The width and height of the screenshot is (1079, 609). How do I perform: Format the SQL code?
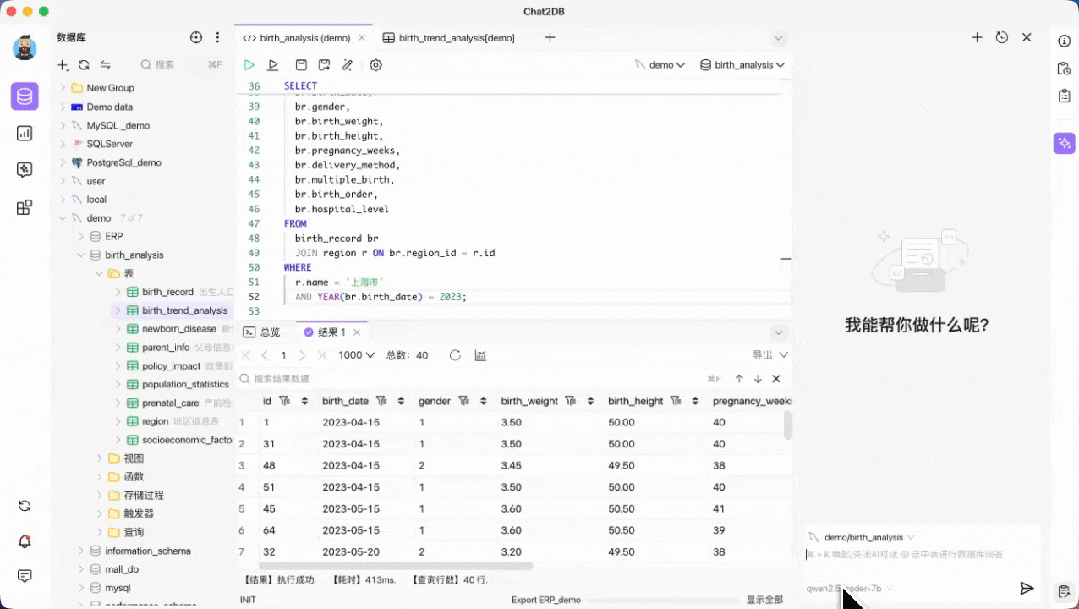tap(348, 65)
